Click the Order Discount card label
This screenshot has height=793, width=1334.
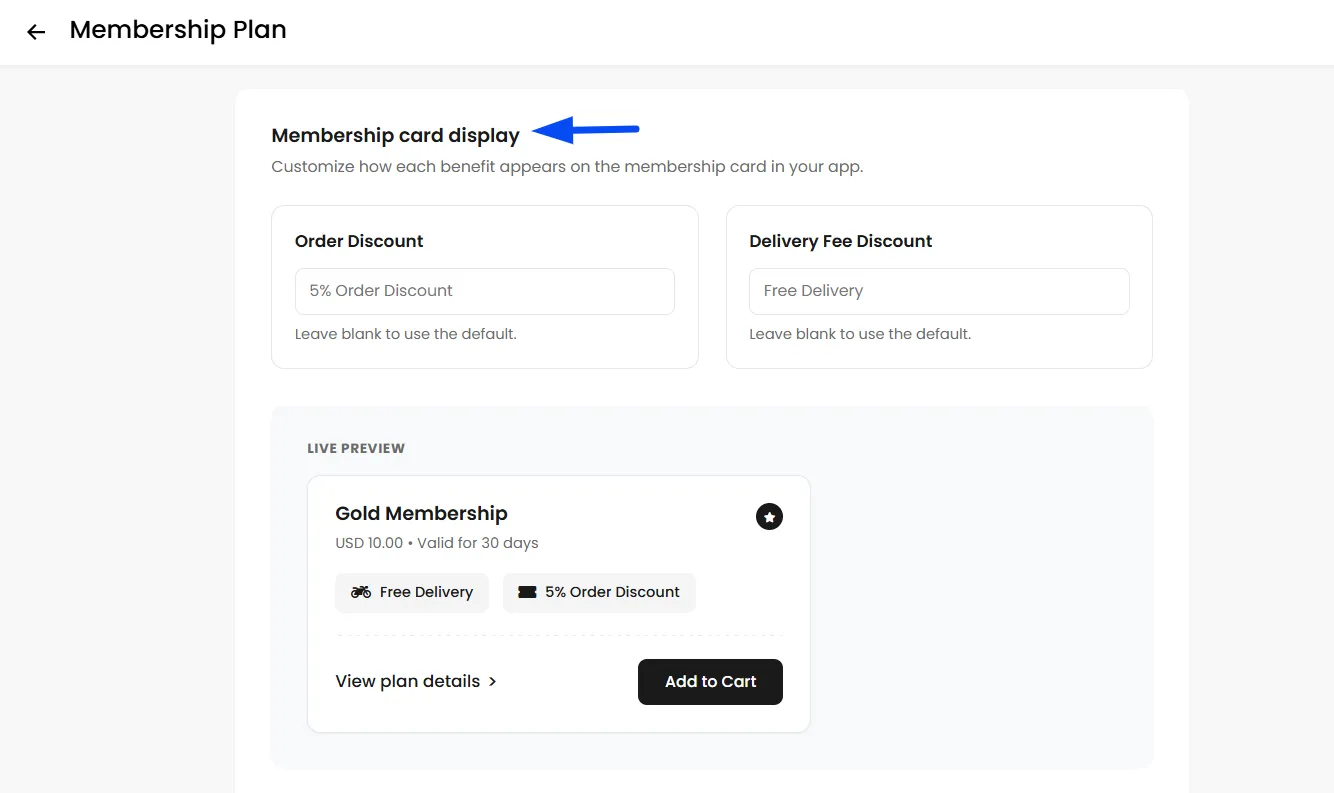pos(359,241)
